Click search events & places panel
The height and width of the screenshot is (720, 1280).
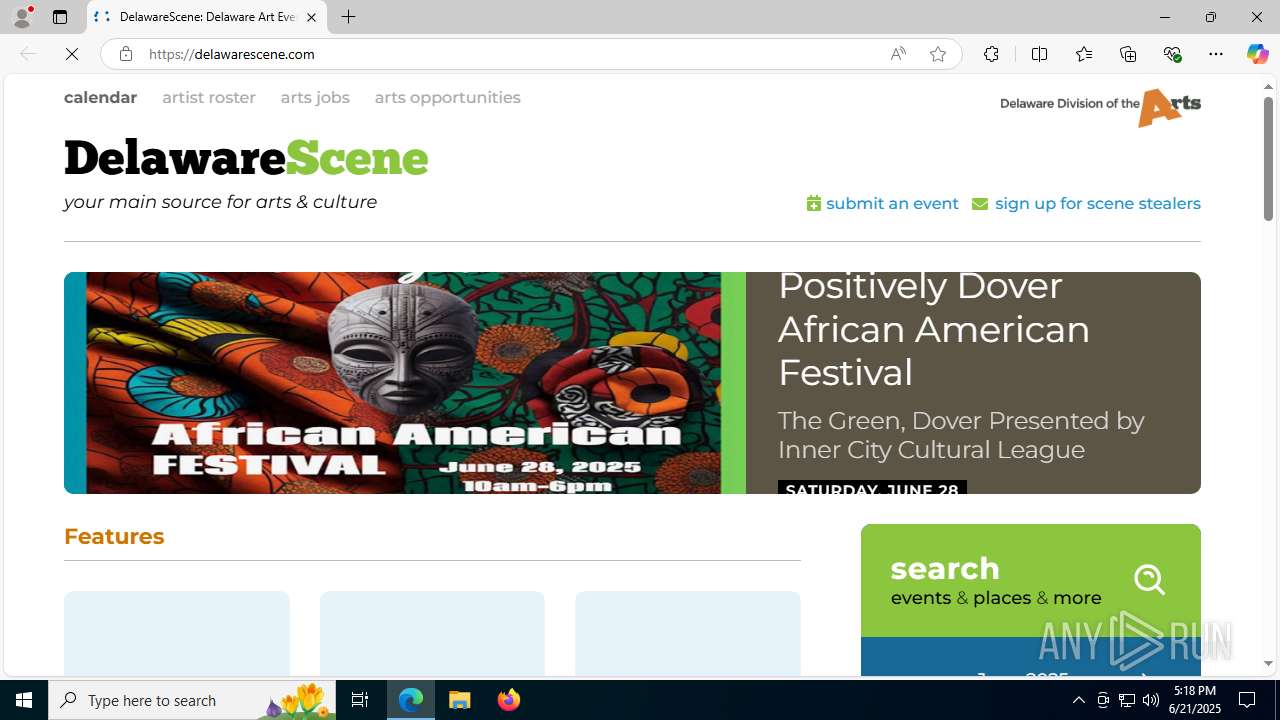pos(1030,581)
